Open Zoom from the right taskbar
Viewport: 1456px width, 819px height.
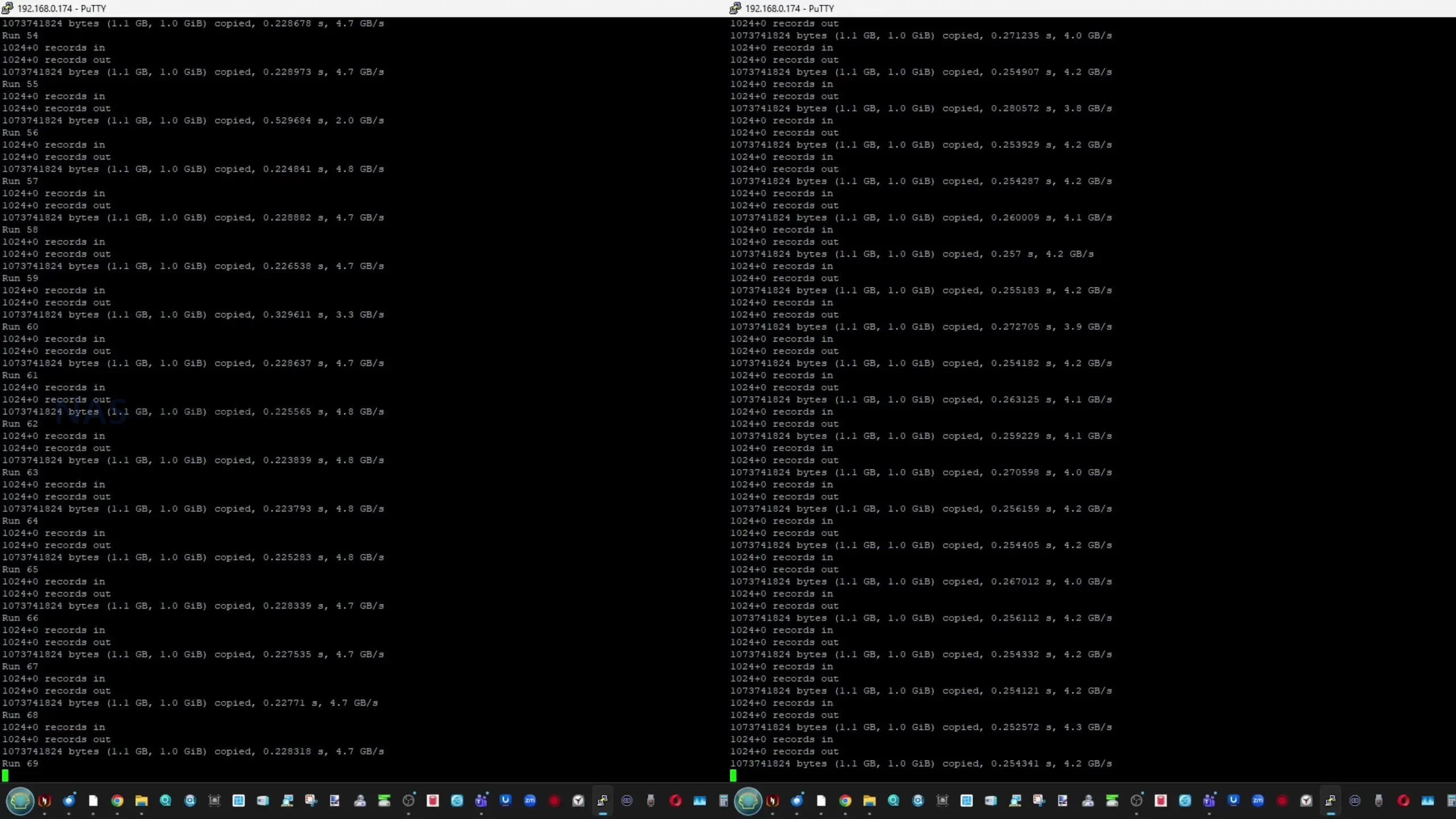1258,801
